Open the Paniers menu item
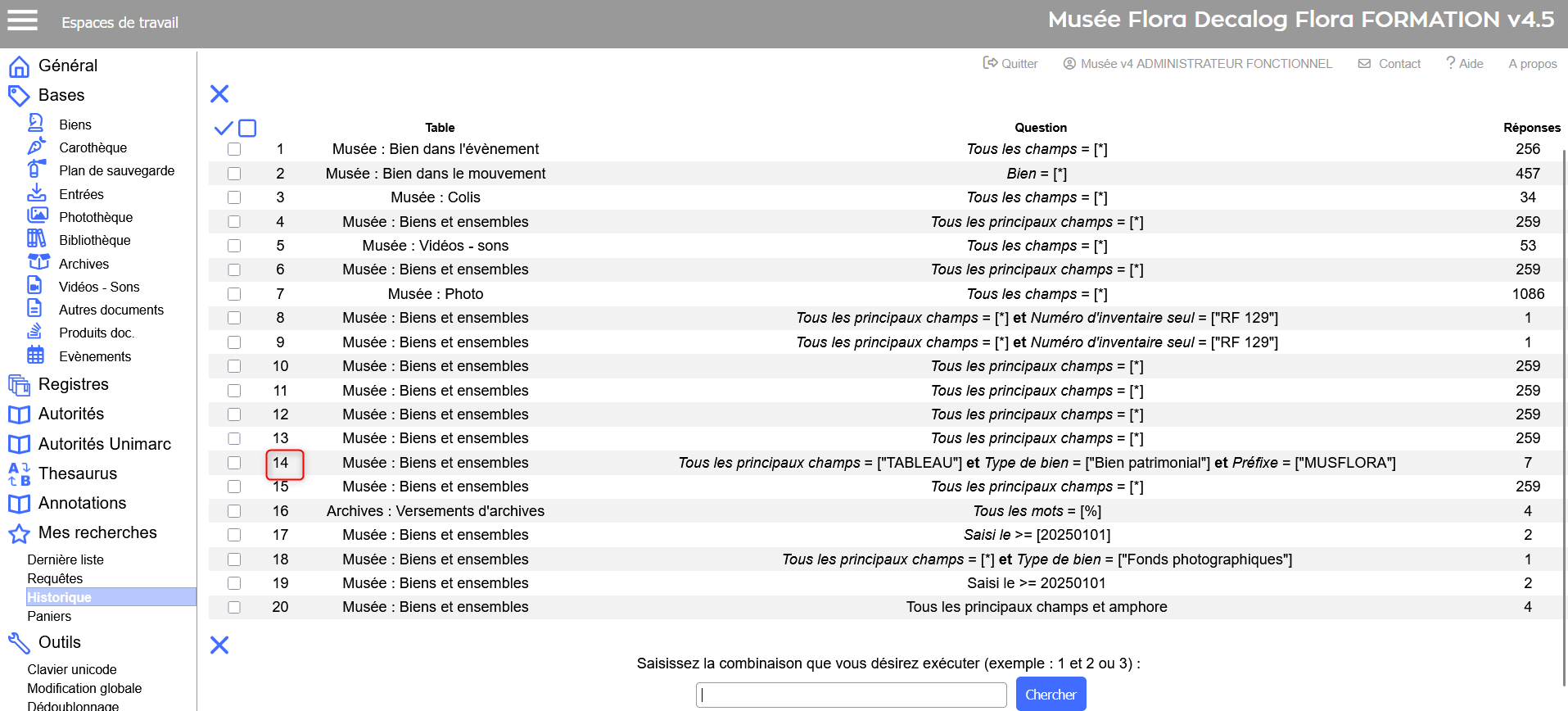This screenshot has width=1568, height=711. [49, 616]
